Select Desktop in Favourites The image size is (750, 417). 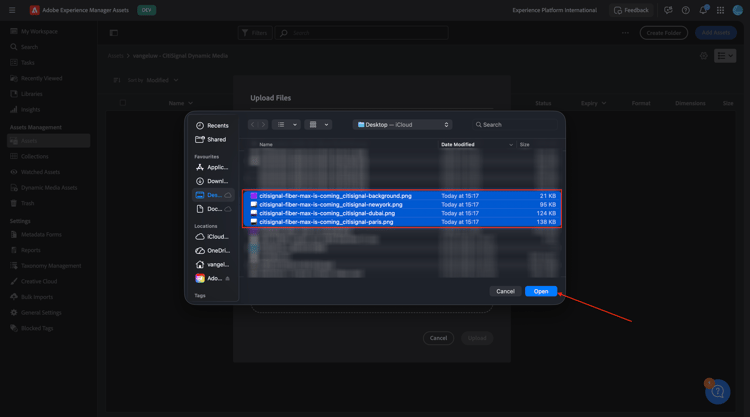tap(213, 195)
